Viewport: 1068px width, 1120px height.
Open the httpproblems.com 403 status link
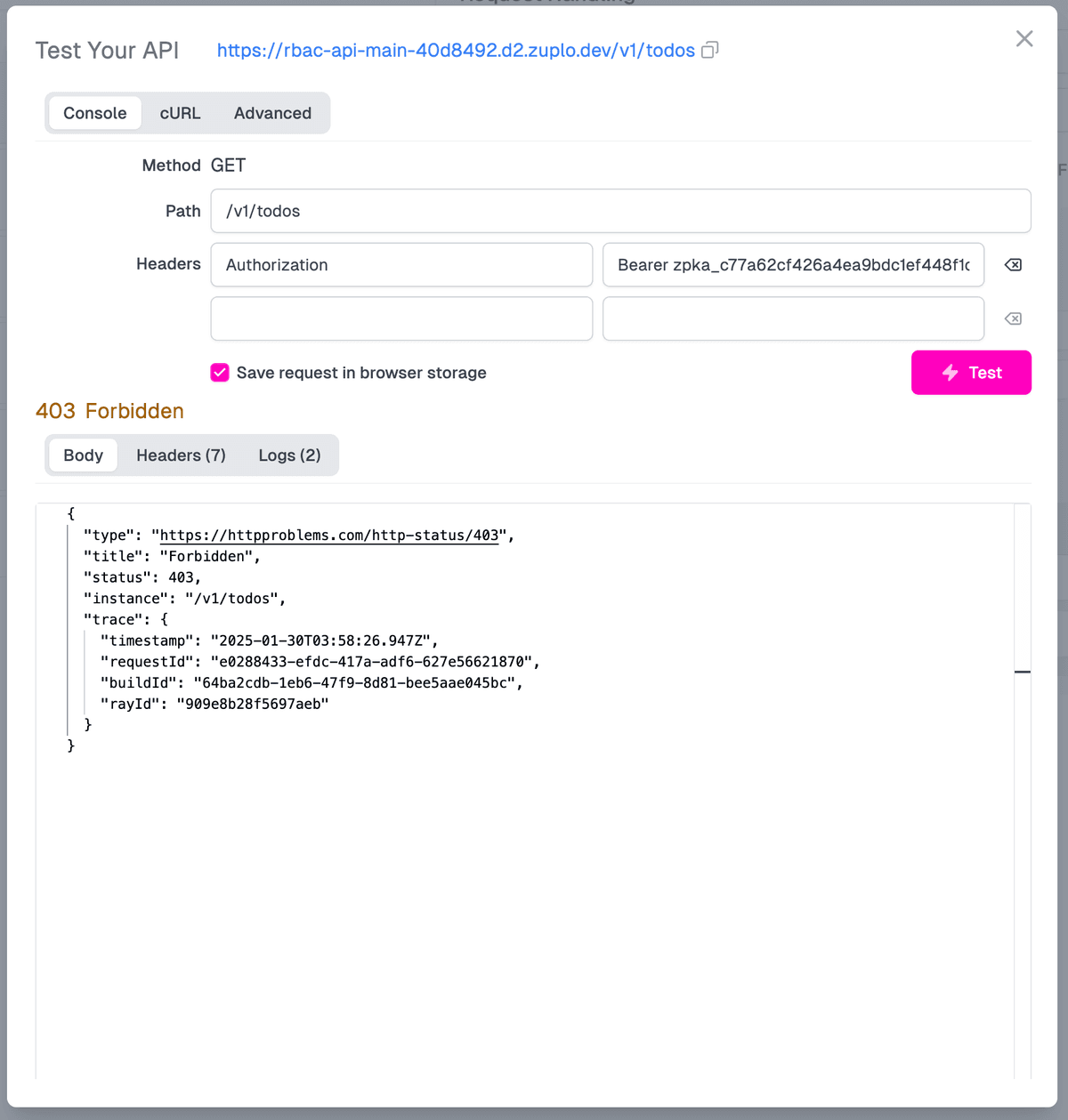point(328,536)
